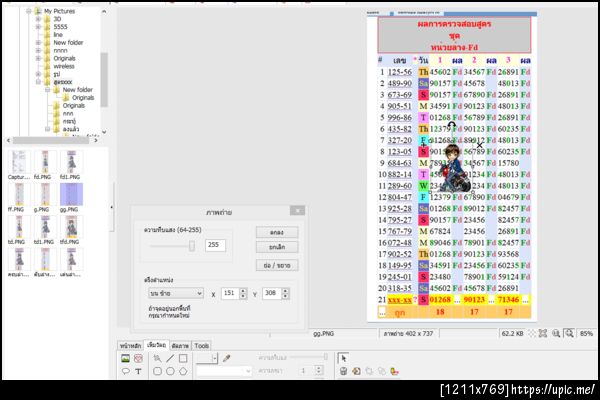Click the X coordinate field showing 151
600x400 pixels.
pyautogui.click(x=231, y=293)
